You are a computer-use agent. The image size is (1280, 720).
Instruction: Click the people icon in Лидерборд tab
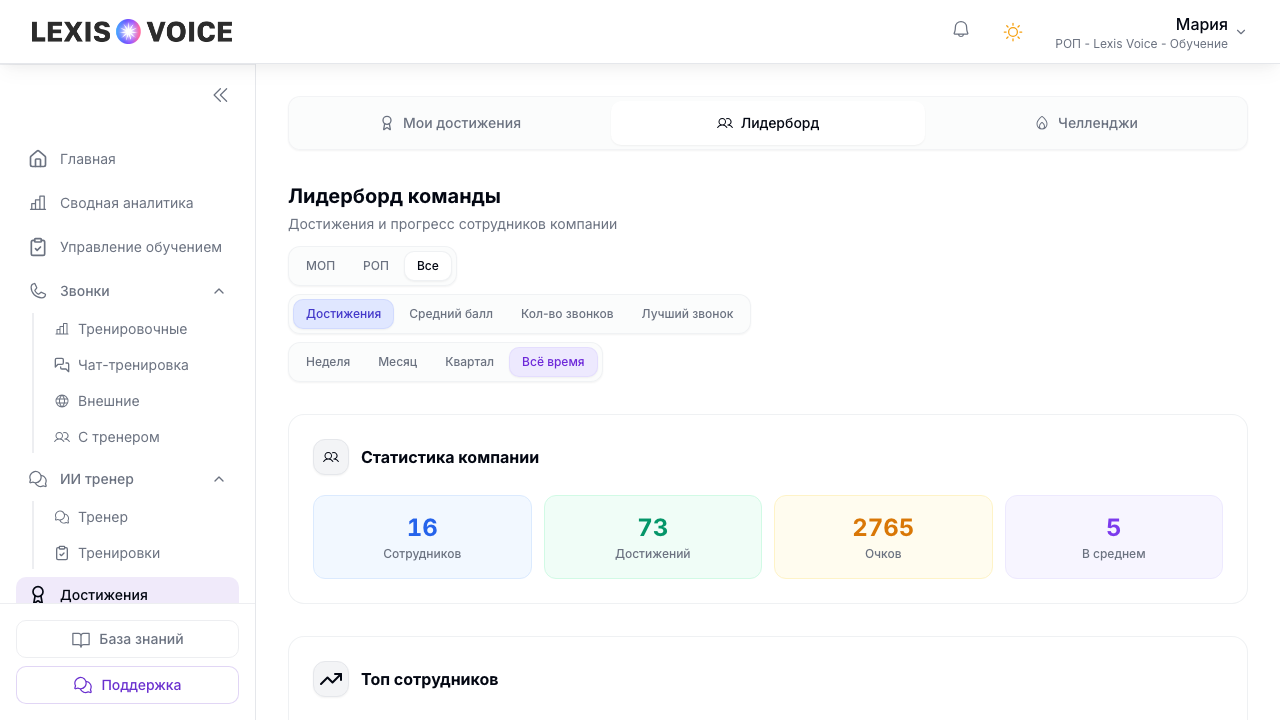[x=725, y=123]
